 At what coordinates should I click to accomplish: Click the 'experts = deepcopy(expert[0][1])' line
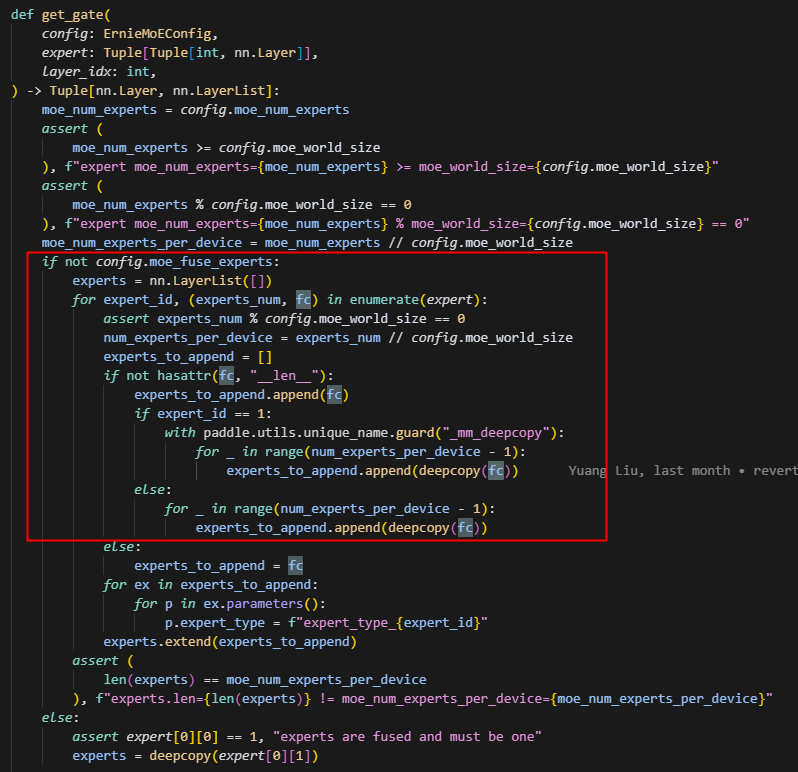click(x=195, y=755)
